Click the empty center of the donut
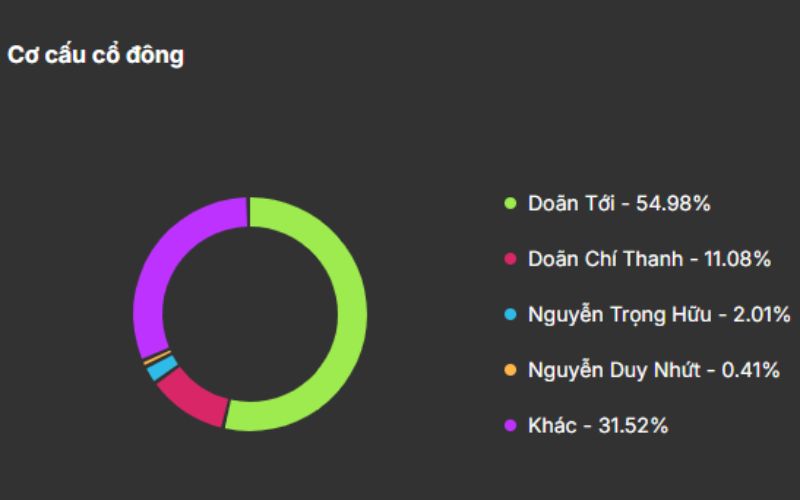 249,314
